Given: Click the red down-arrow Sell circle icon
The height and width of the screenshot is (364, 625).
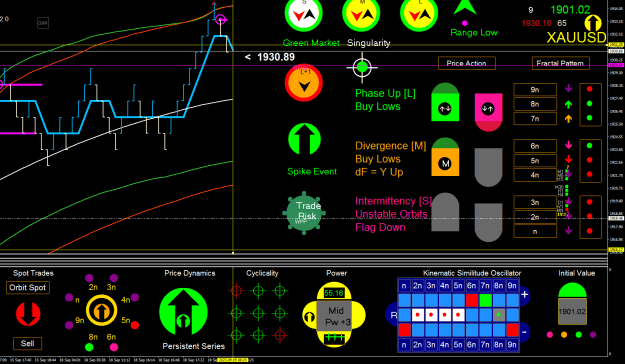Looking at the screenshot, I should click(28, 313).
